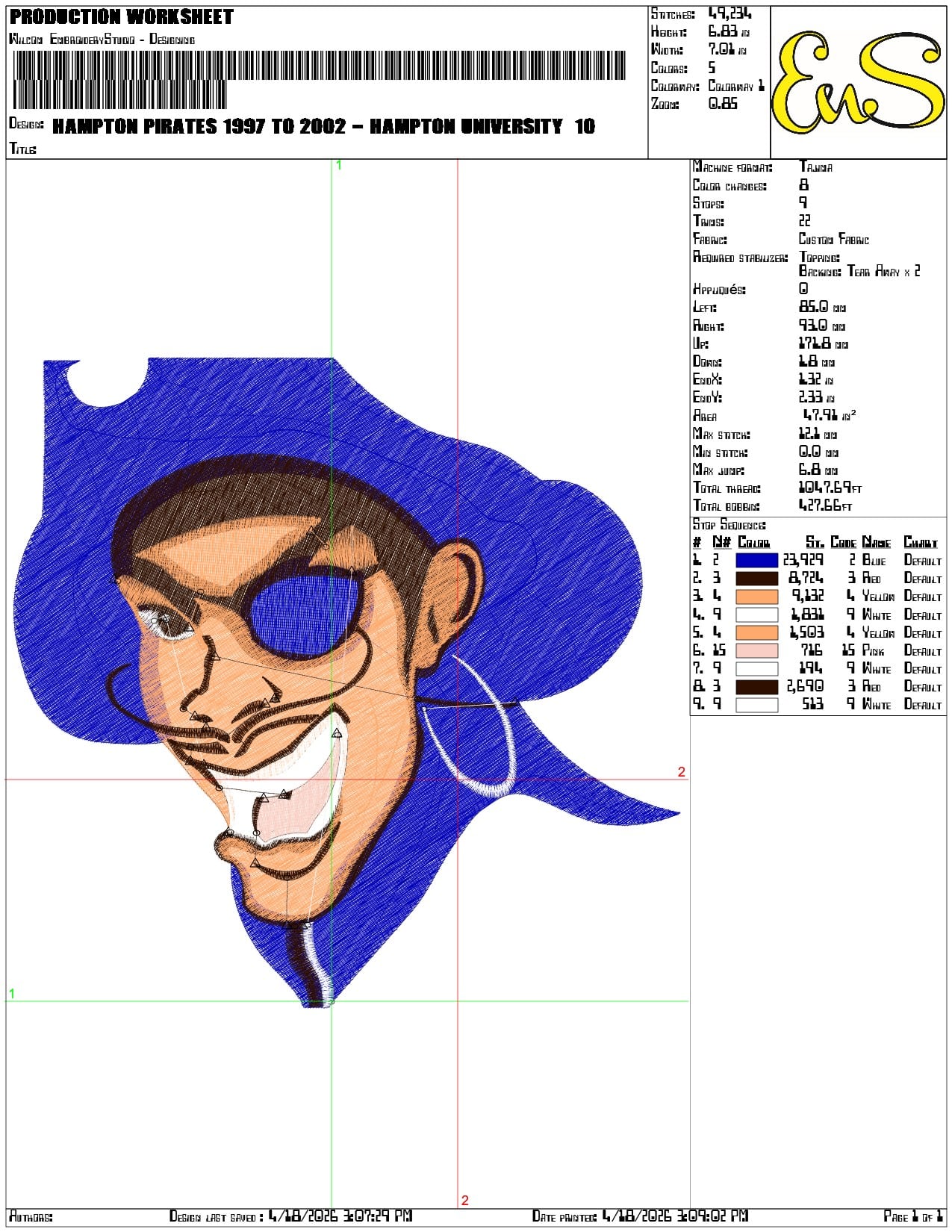This screenshot has height=1232, width=952.
Task: Click the white swatch in stop 7
Action: pos(757,668)
